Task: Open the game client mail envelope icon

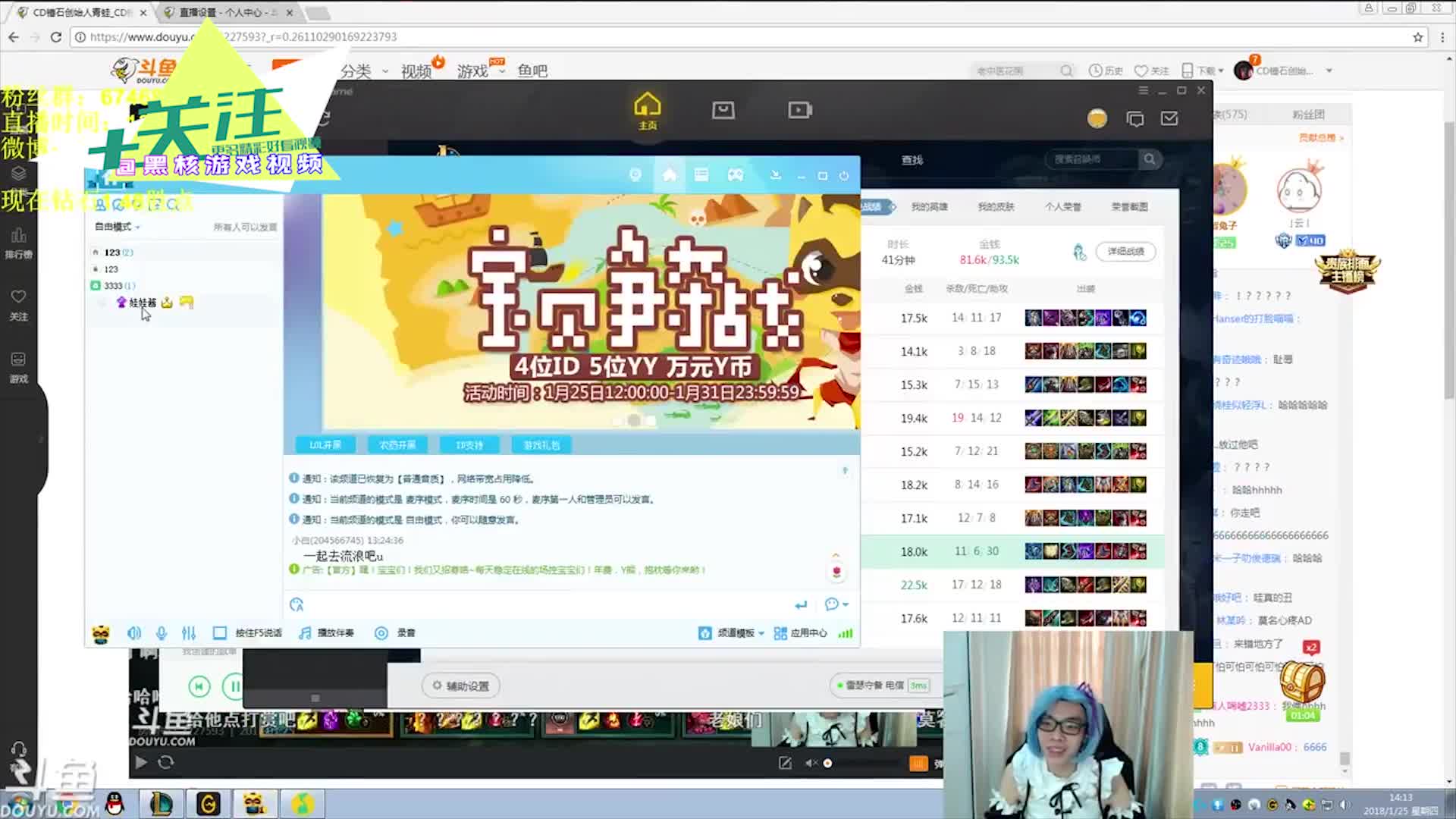Action: (1169, 118)
